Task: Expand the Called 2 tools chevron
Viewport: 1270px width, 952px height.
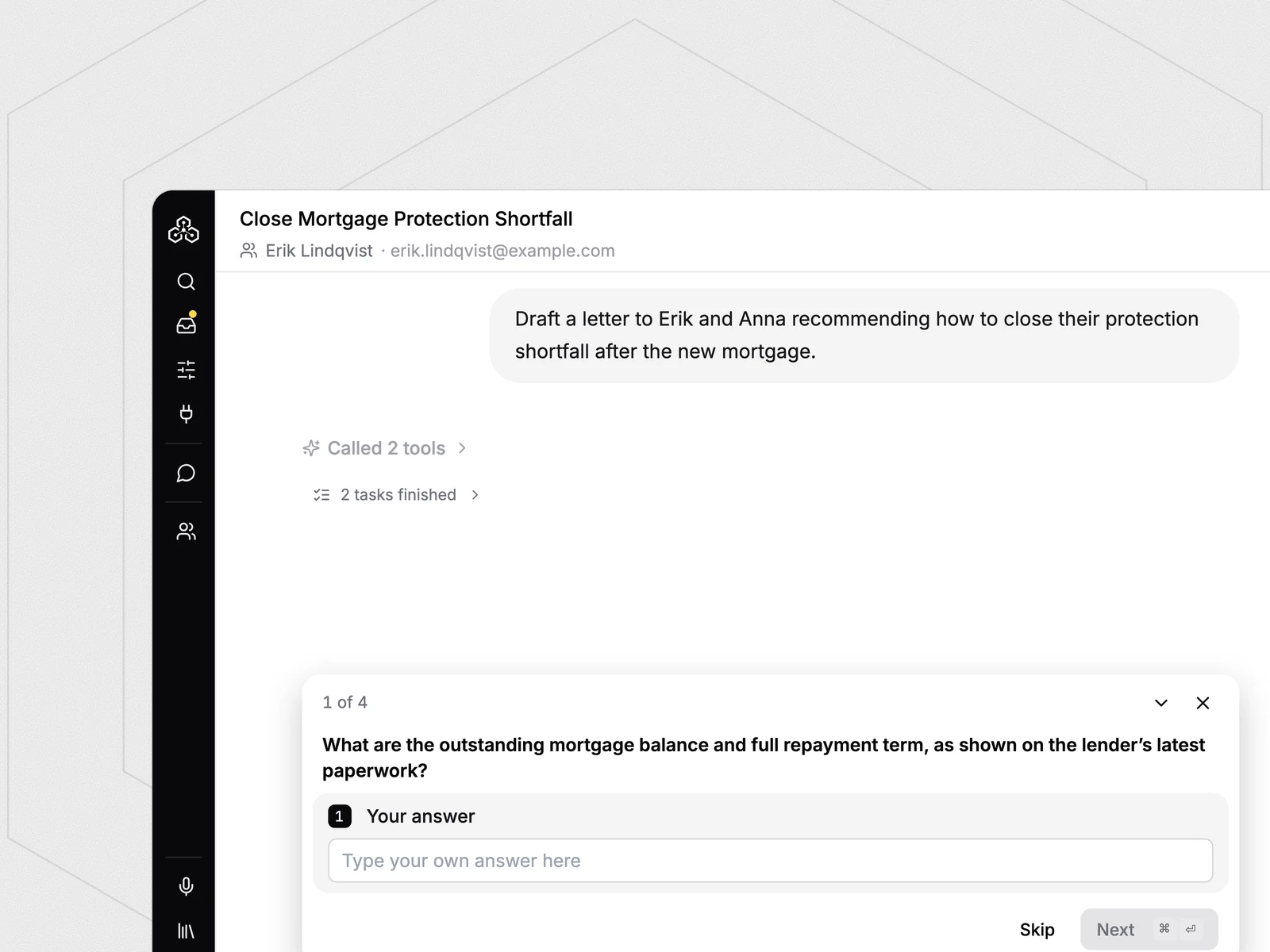Action: pos(462,448)
